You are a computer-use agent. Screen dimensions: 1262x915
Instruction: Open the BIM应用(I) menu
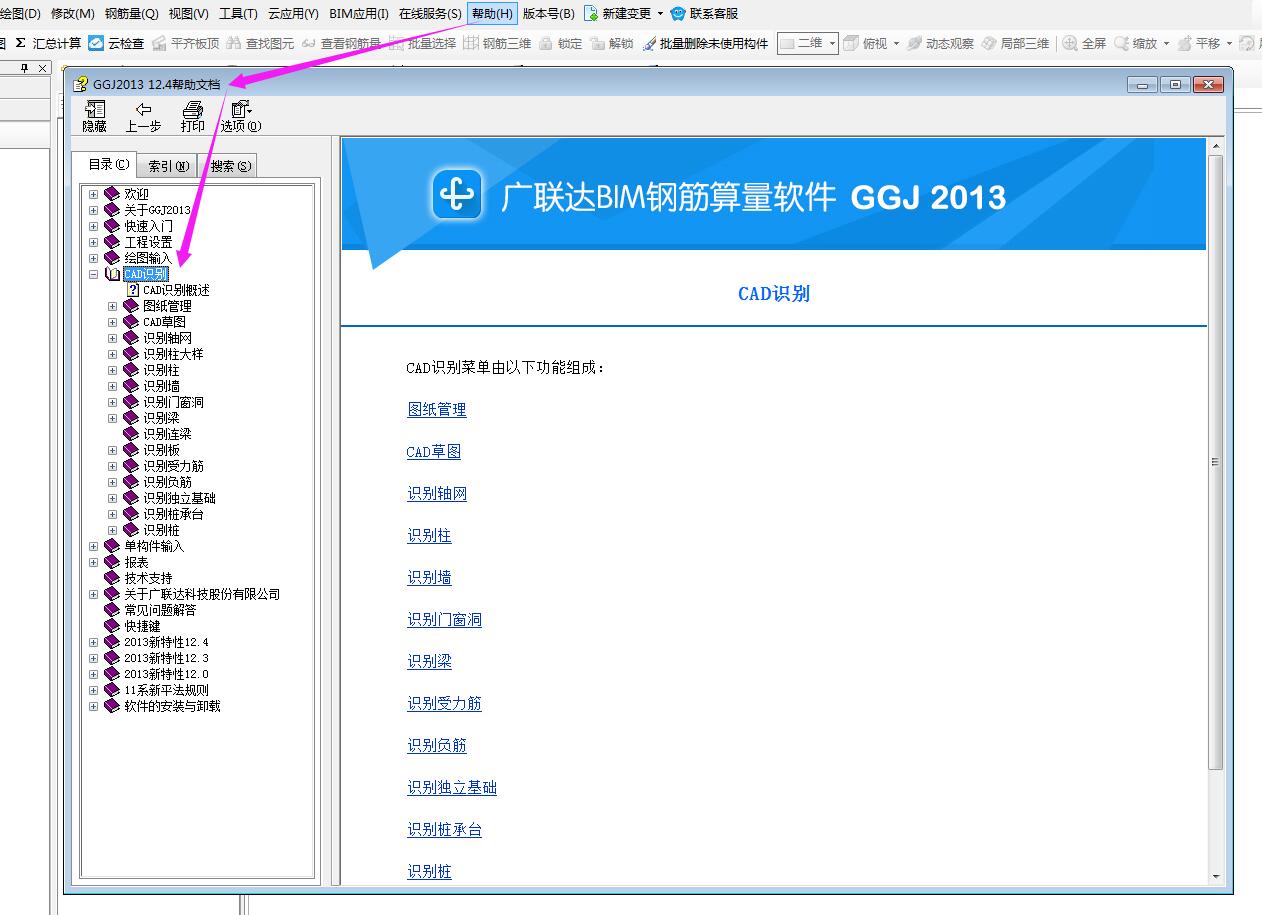click(x=359, y=13)
